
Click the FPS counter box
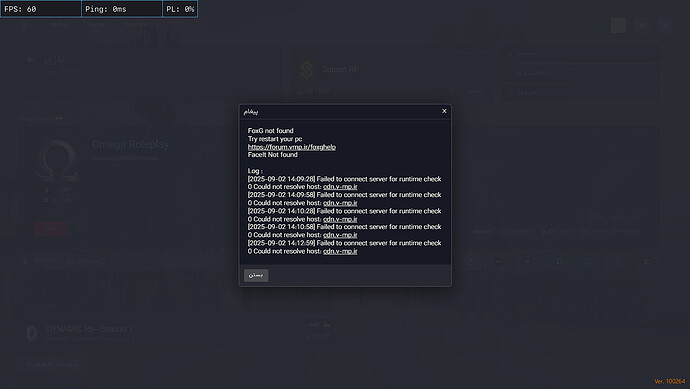(x=41, y=9)
